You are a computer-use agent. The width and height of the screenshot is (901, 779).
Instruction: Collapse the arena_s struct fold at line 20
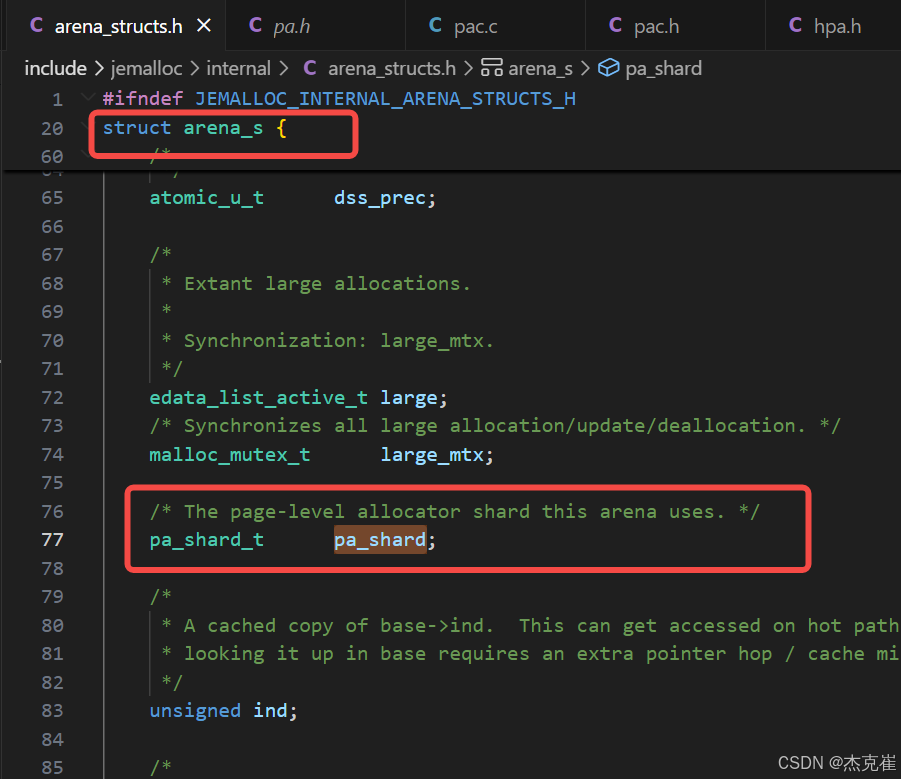click(x=85, y=127)
